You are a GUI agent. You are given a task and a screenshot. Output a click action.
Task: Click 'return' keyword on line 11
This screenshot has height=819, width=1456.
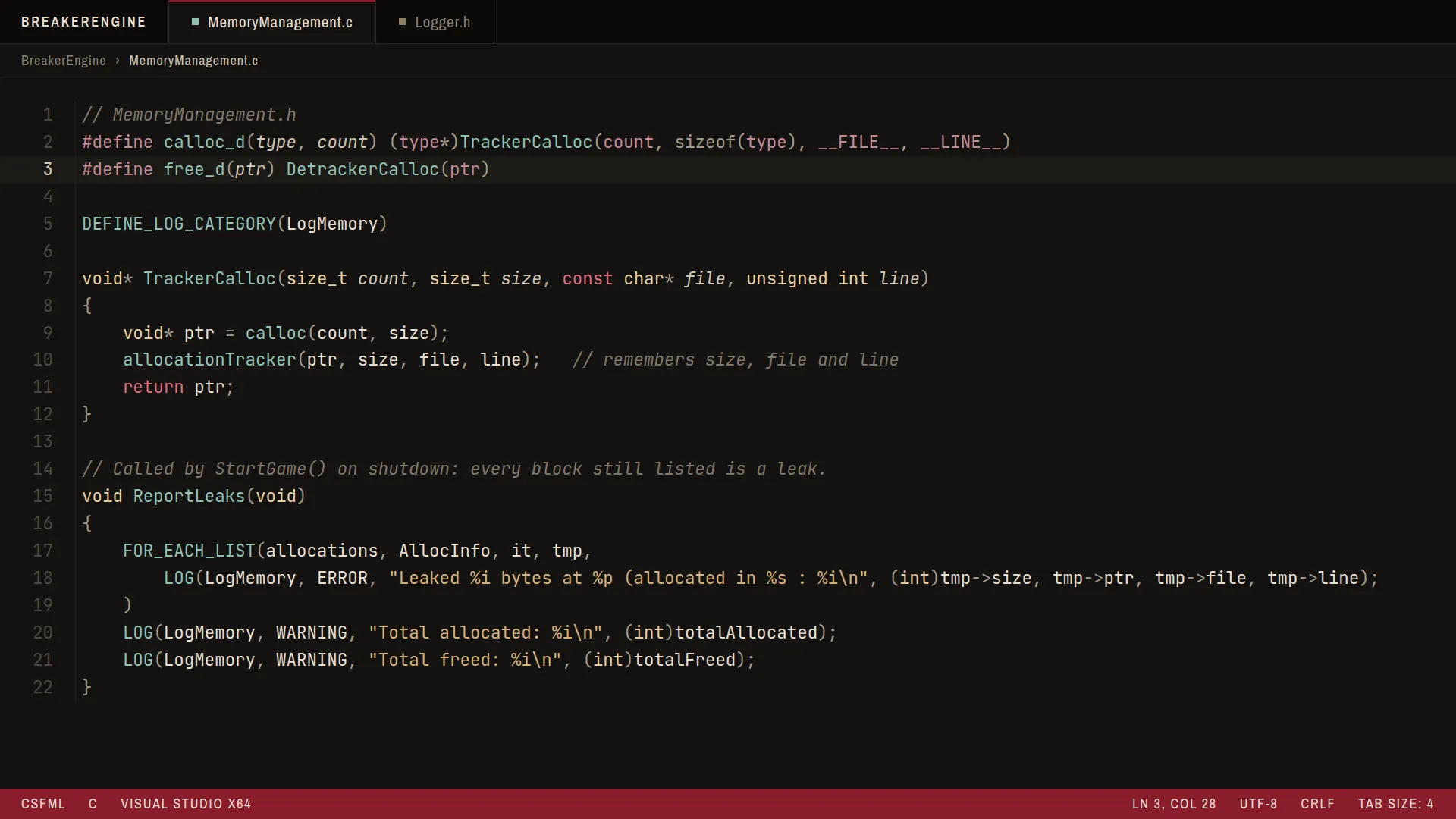[153, 387]
